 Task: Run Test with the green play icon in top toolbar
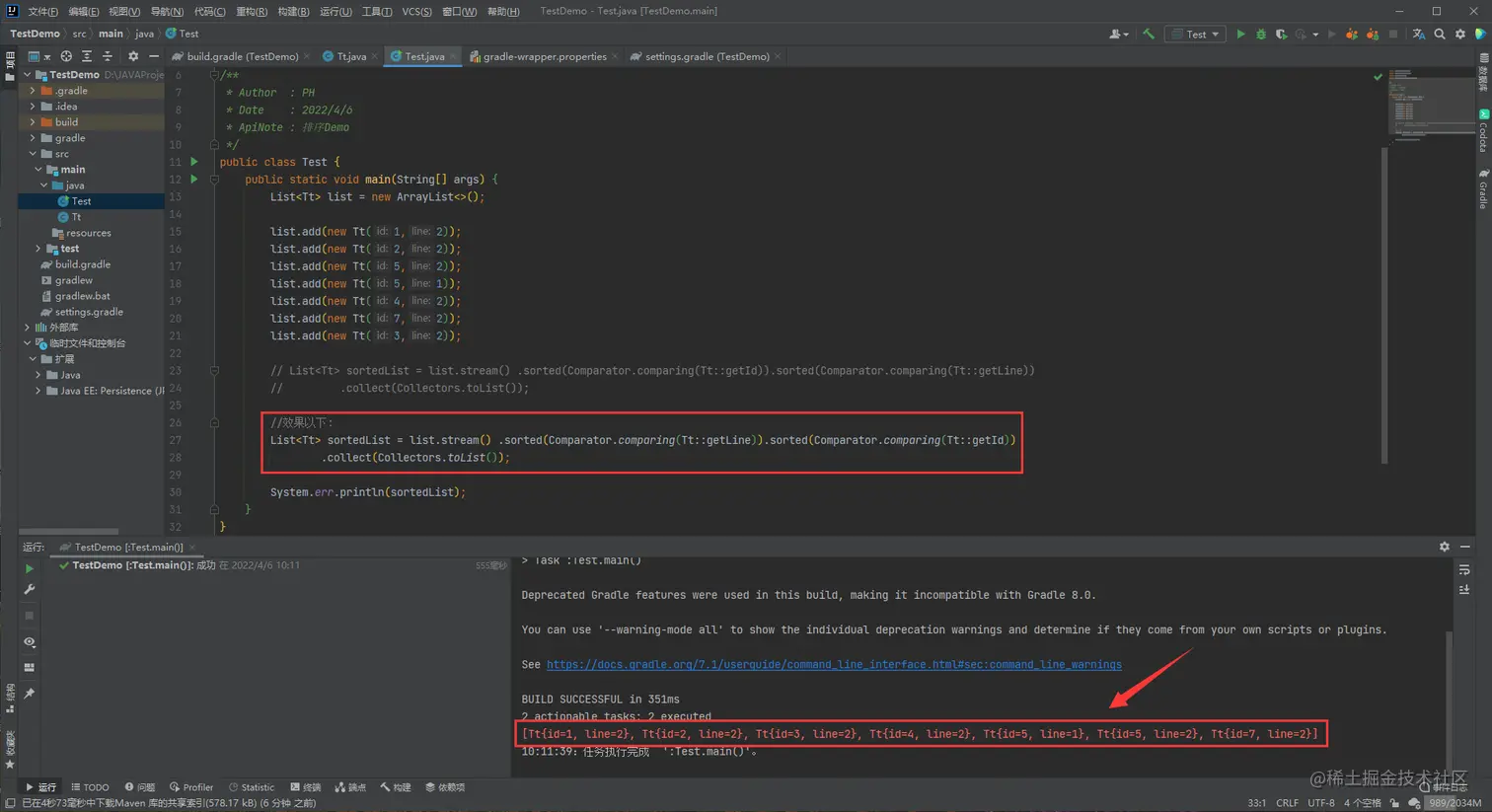[1241, 35]
